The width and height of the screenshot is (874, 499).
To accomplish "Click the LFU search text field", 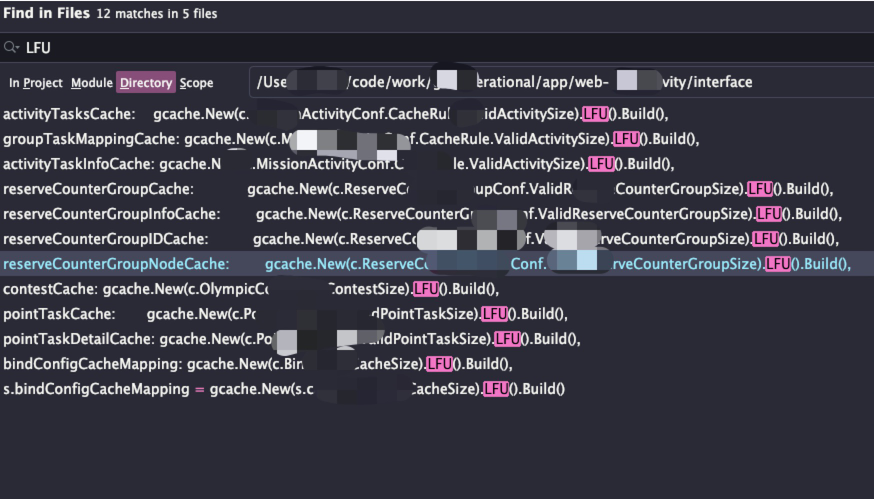I will [x=400, y=48].
